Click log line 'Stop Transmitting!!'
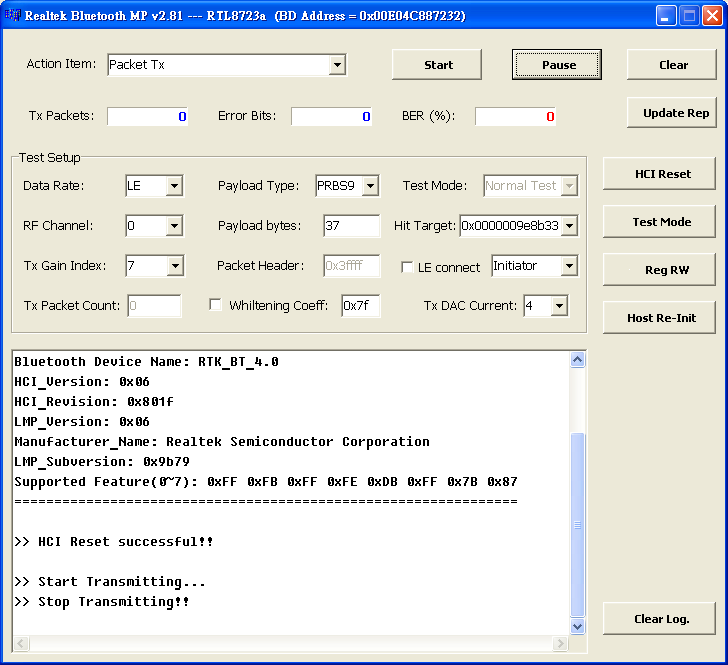The width and height of the screenshot is (728, 665). (102, 601)
